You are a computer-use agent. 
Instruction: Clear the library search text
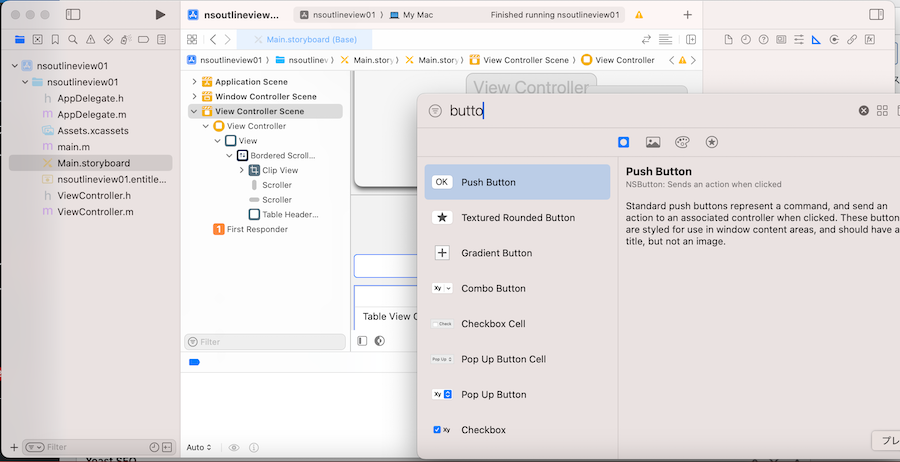(864, 111)
